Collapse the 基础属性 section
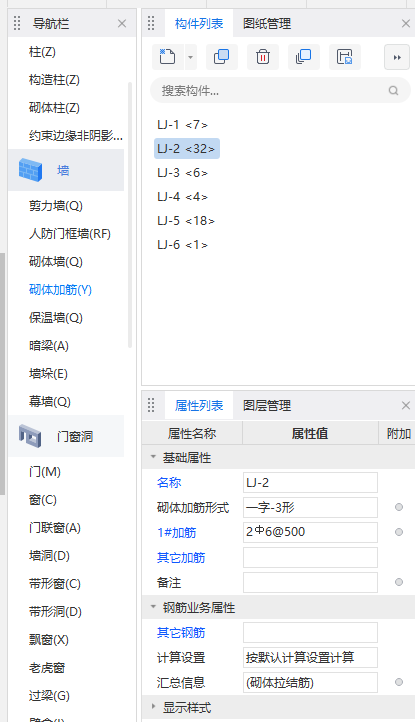The height and width of the screenshot is (722, 415). pos(153,457)
